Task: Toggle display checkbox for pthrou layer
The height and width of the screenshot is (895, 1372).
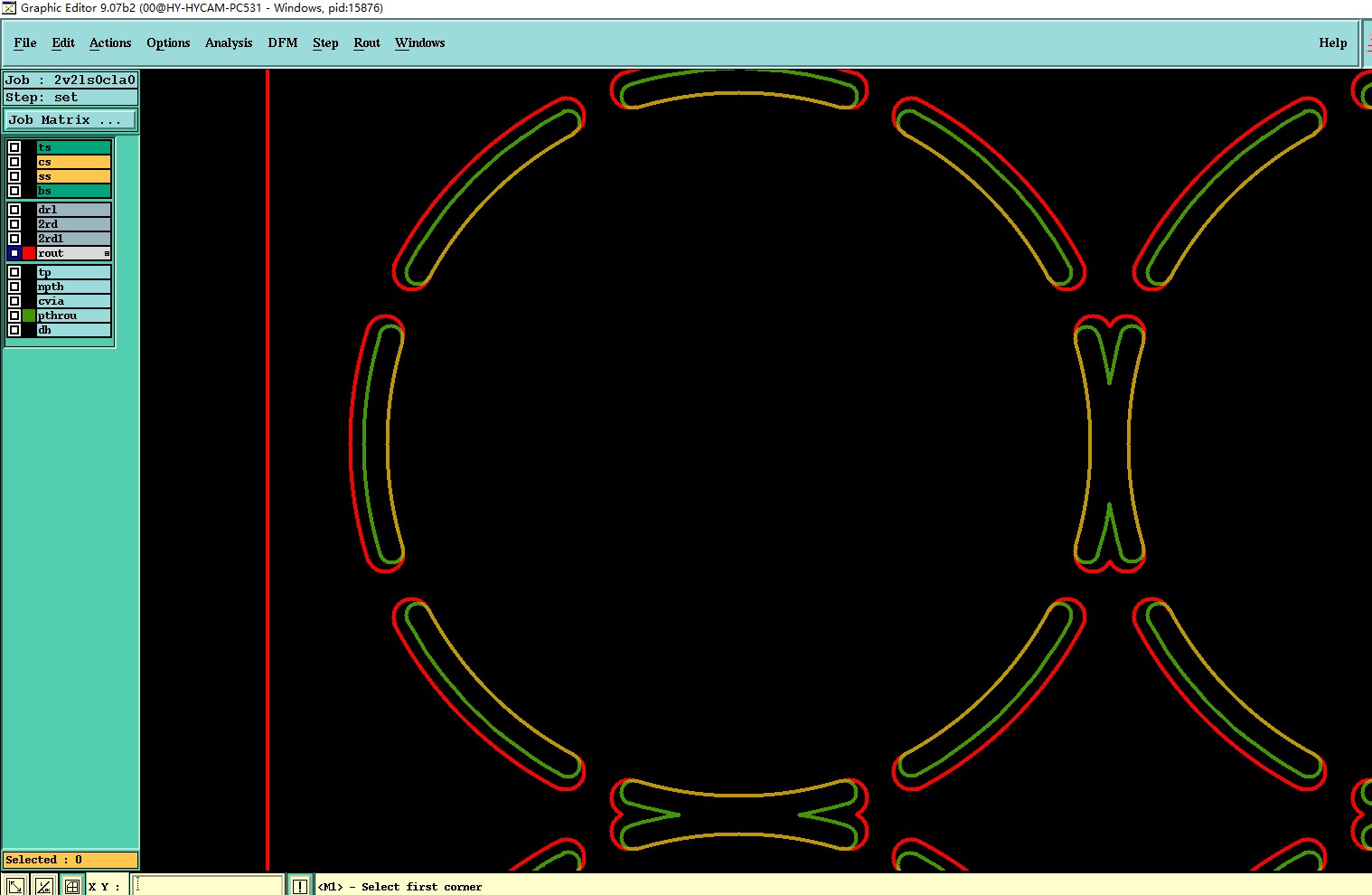Action: [14, 316]
